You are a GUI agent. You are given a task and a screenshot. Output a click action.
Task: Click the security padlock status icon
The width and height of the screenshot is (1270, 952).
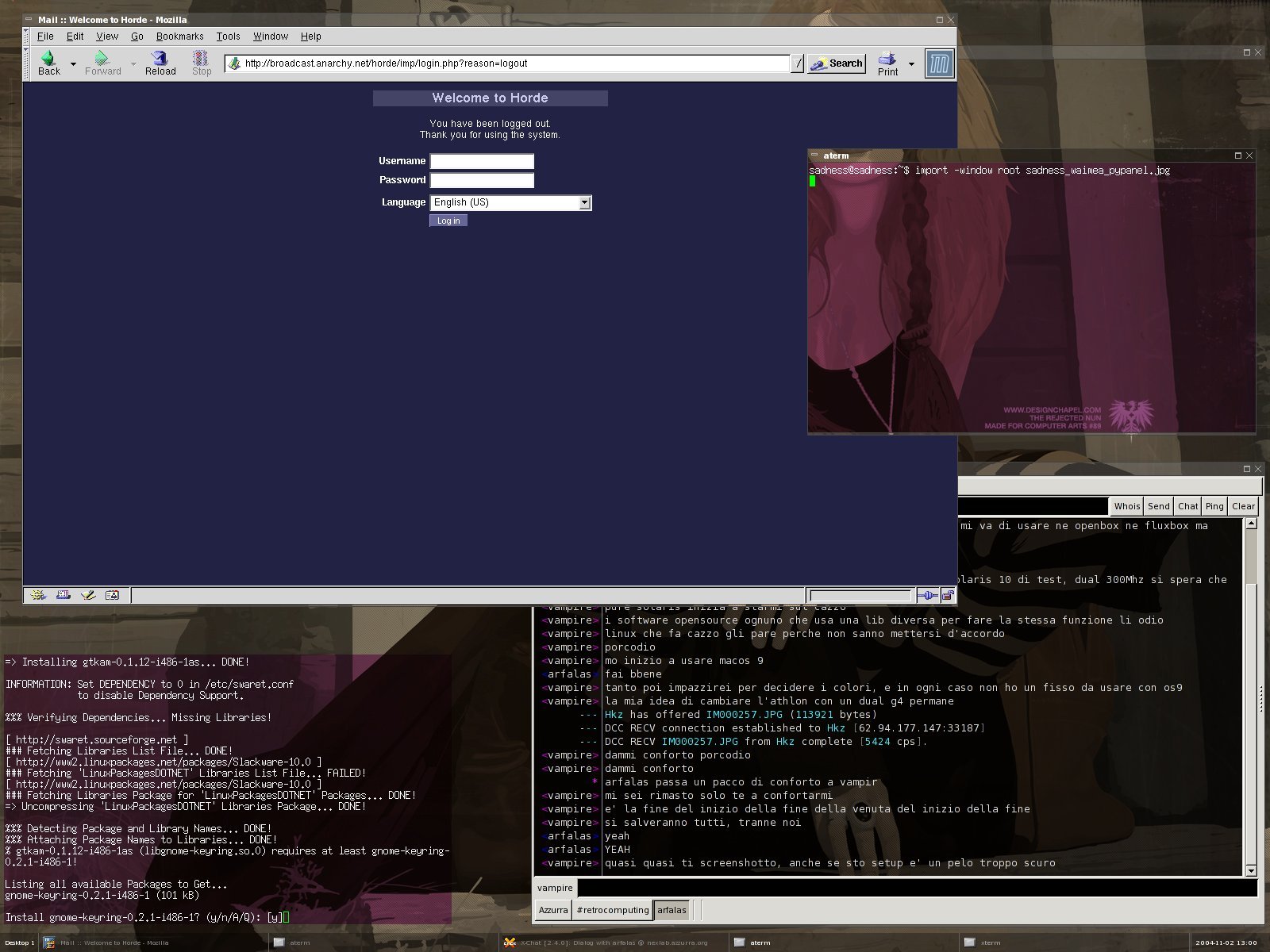[x=947, y=595]
